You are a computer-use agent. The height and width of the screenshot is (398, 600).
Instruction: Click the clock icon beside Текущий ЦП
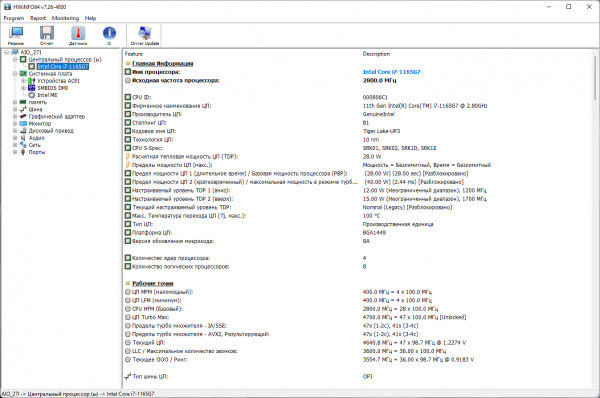coord(128,343)
